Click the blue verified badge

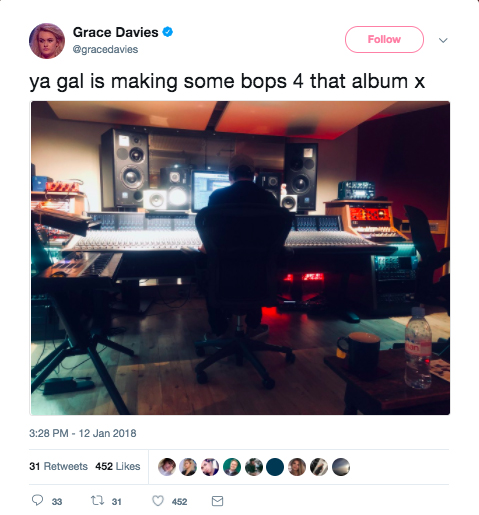click(x=167, y=32)
